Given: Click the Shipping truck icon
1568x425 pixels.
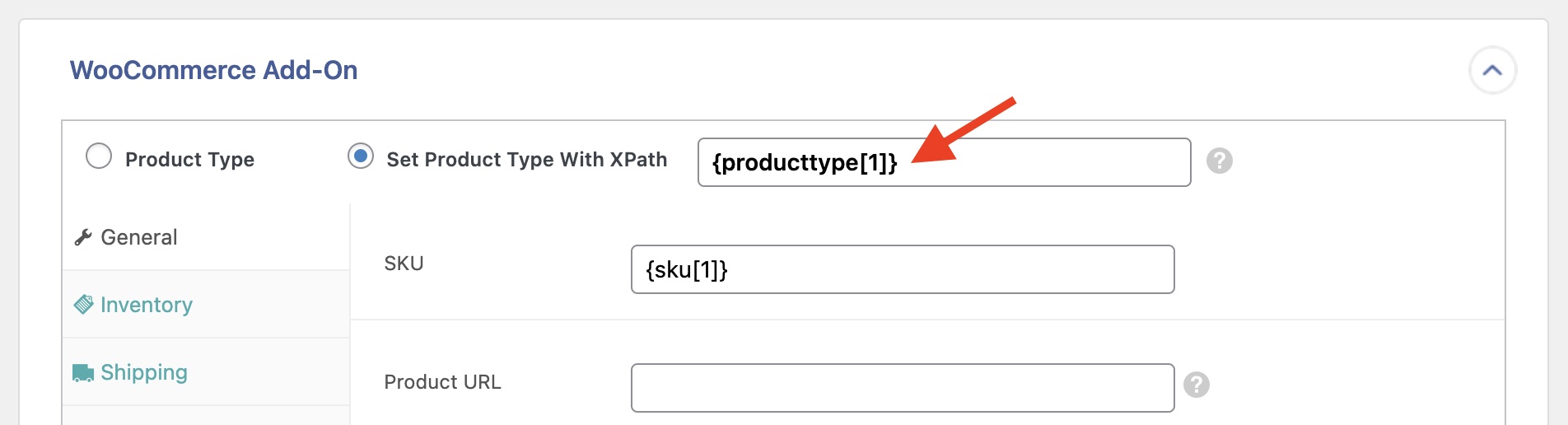Looking at the screenshot, I should 83,373.
